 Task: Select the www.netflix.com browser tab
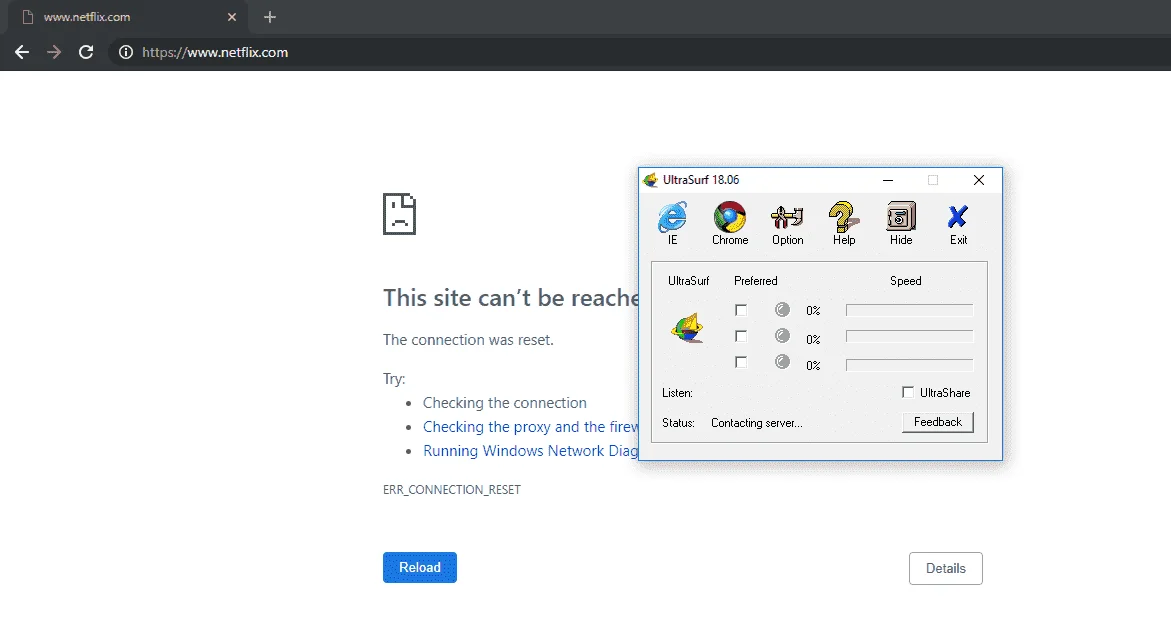click(x=127, y=17)
